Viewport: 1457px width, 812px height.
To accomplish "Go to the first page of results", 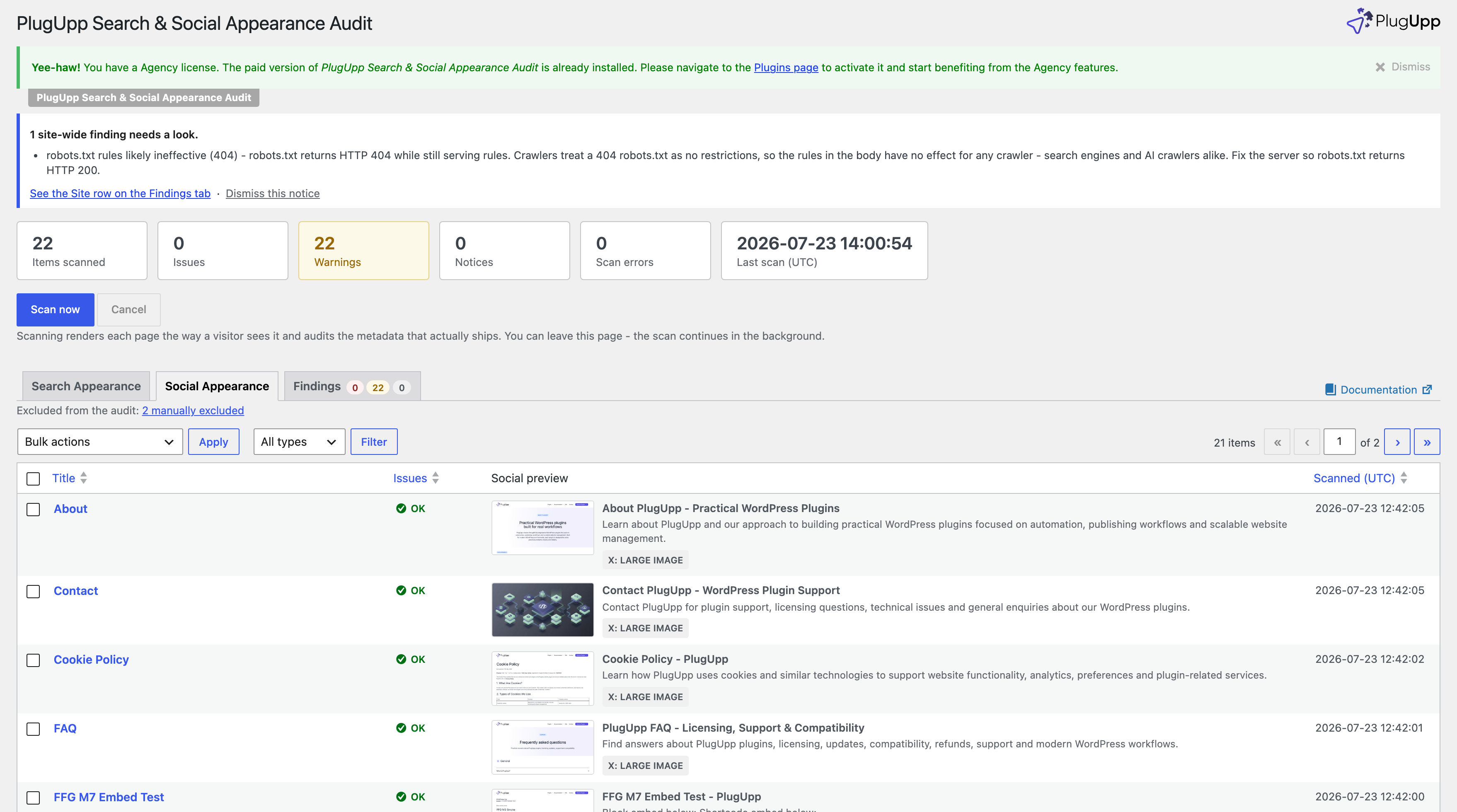I will coord(1277,442).
